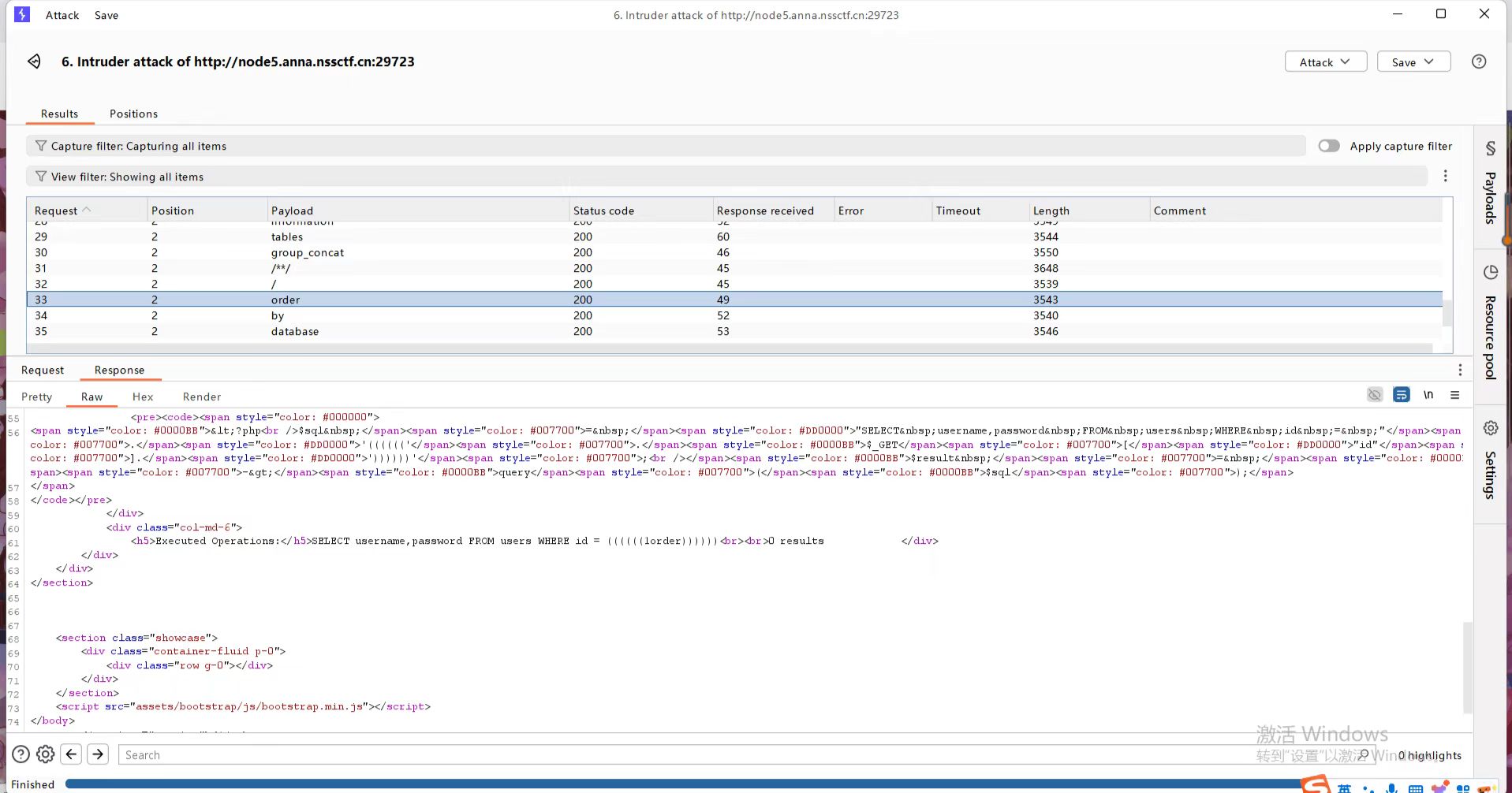Select row with payload tables
This screenshot has width=1512, height=793.
734,236
